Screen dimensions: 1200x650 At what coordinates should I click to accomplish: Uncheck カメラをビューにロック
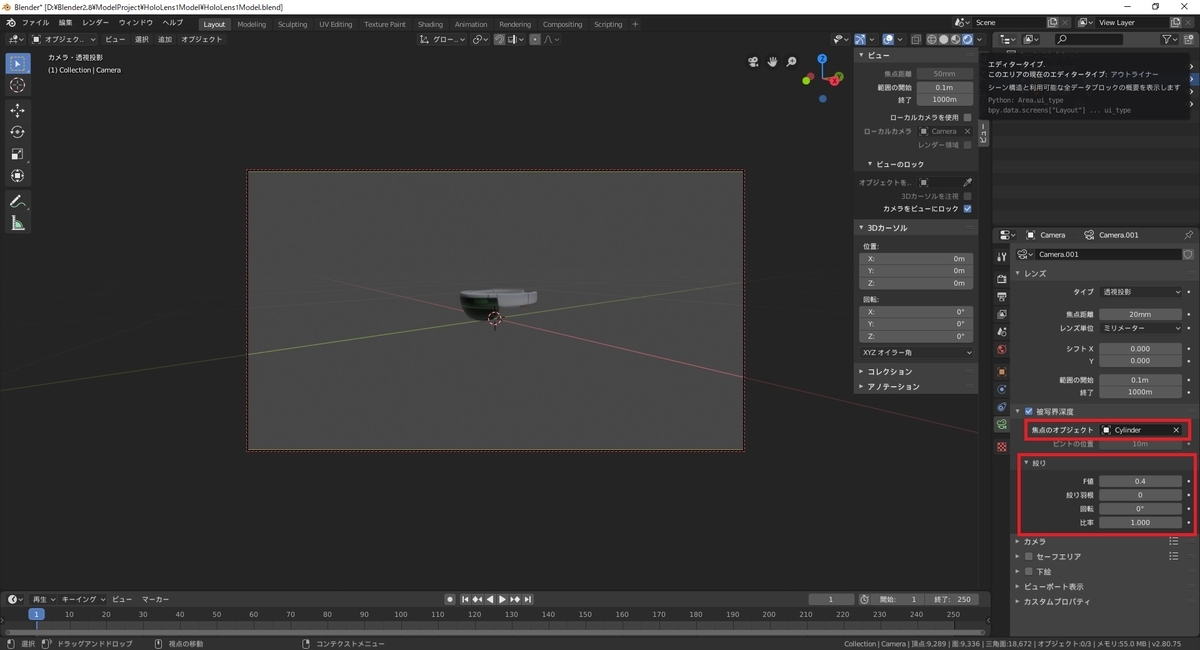(x=967, y=209)
